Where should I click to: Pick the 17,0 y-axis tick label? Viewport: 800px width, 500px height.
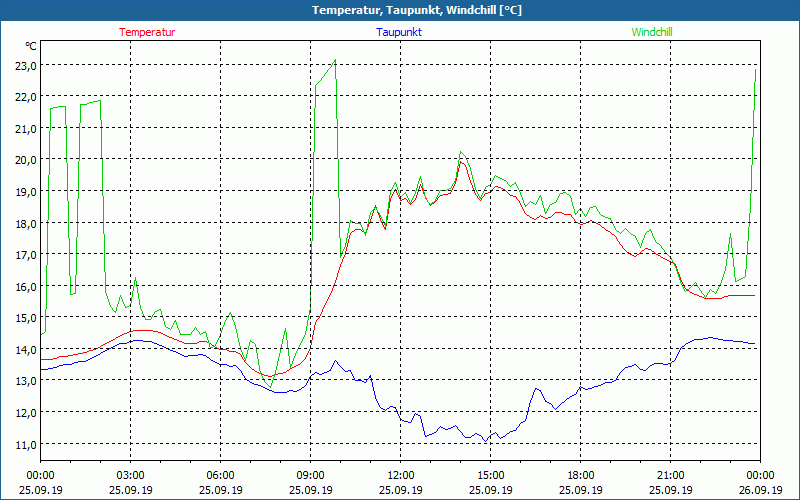[26, 255]
